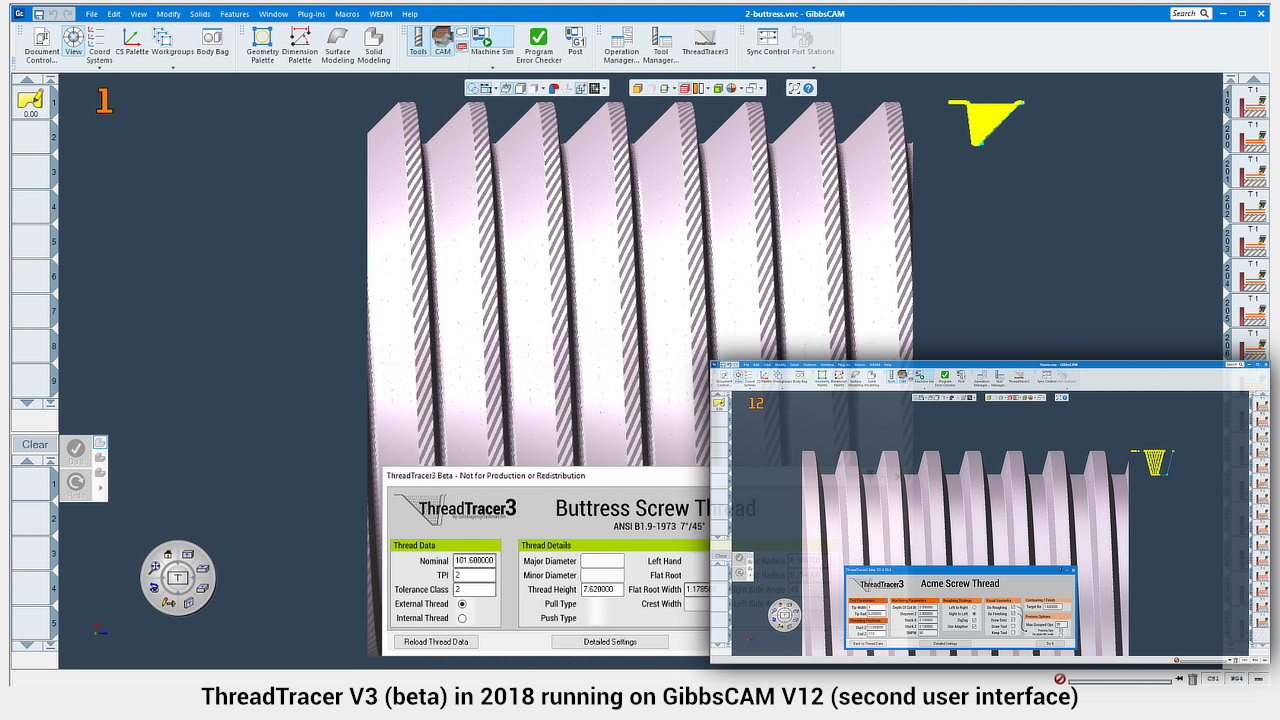The image size is (1280, 720).
Task: Click the Reload Thread Data button
Action: [435, 642]
